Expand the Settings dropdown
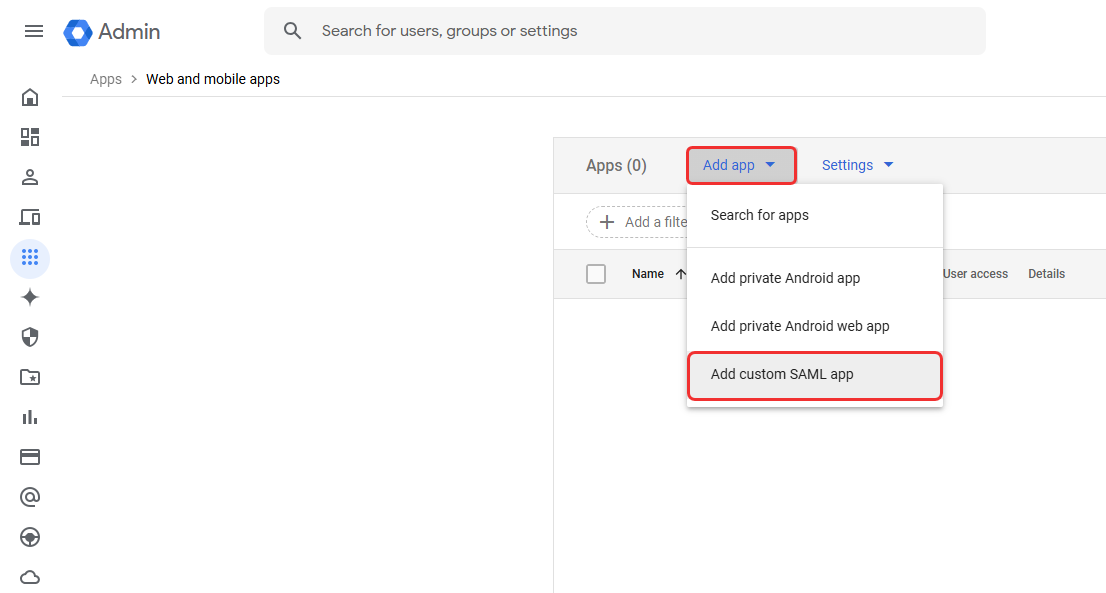Image resolution: width=1106 pixels, height=593 pixels. click(857, 166)
